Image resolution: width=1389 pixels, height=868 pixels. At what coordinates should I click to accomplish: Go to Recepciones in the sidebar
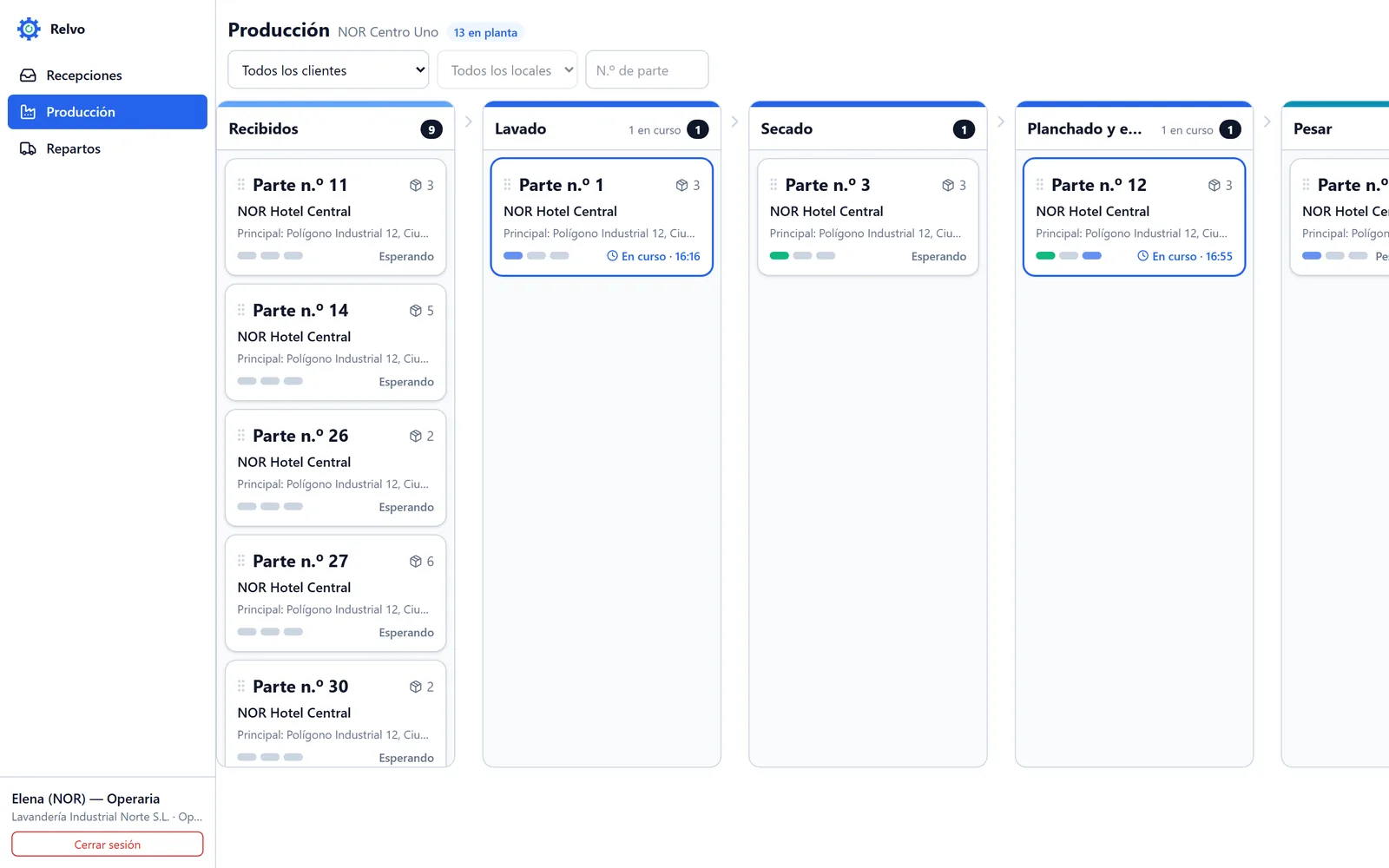pyautogui.click(x=108, y=76)
